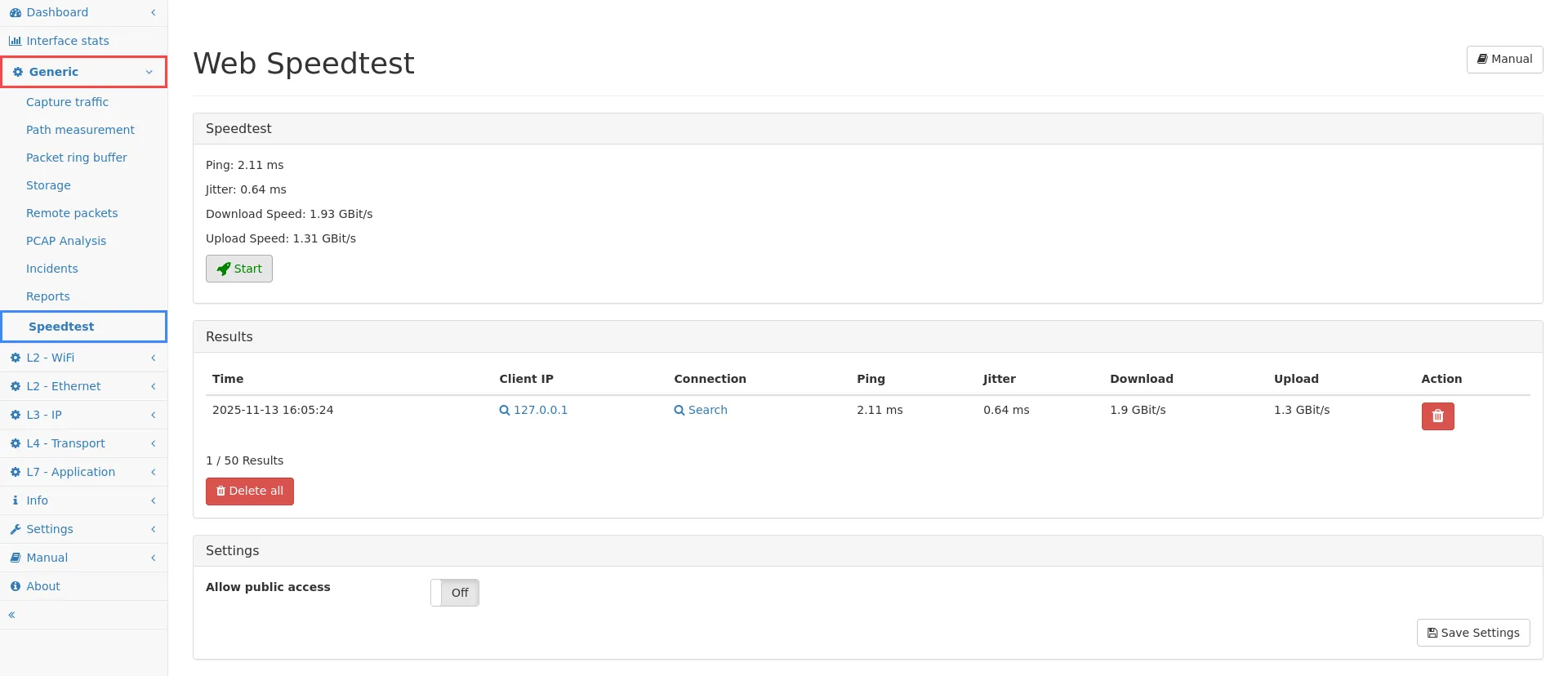This screenshot has width=1568, height=676.
Task: Click the About info circle icon
Action: pos(15,587)
